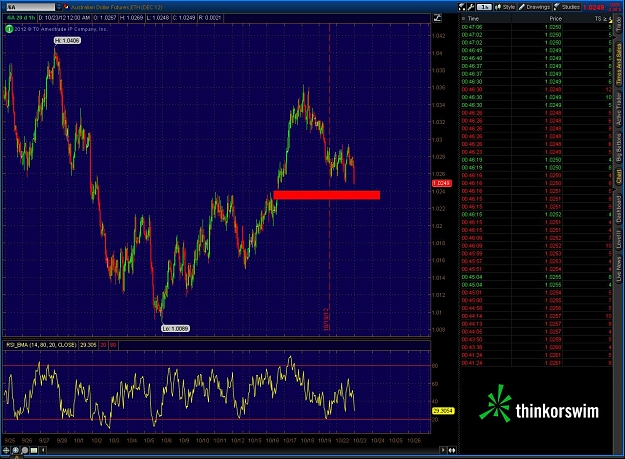Click the yellow RSI value marker on the axis

tap(443, 410)
